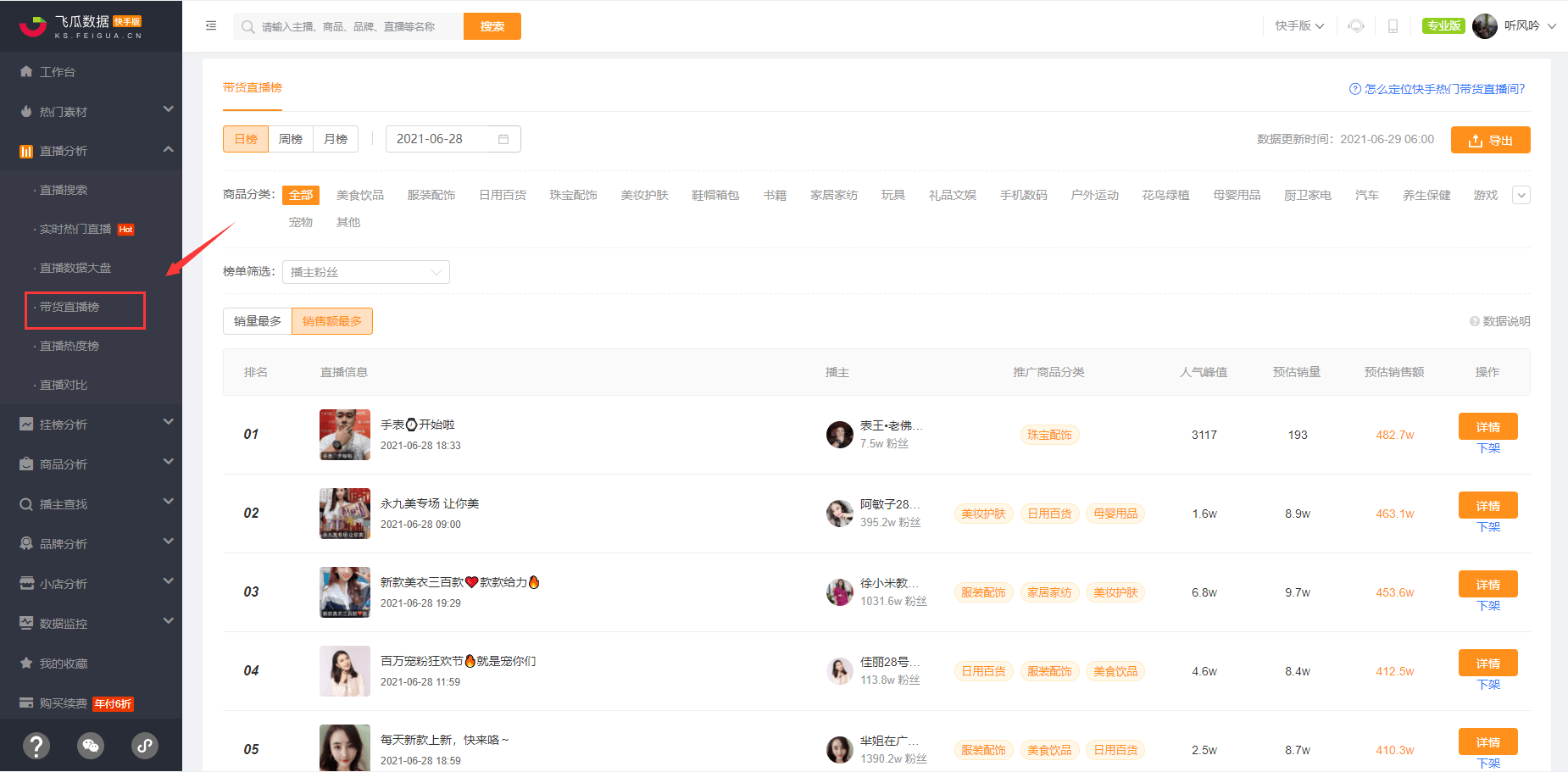This screenshot has width=1568, height=772.
Task: Select 月榜 monthly ranking
Action: [x=336, y=139]
